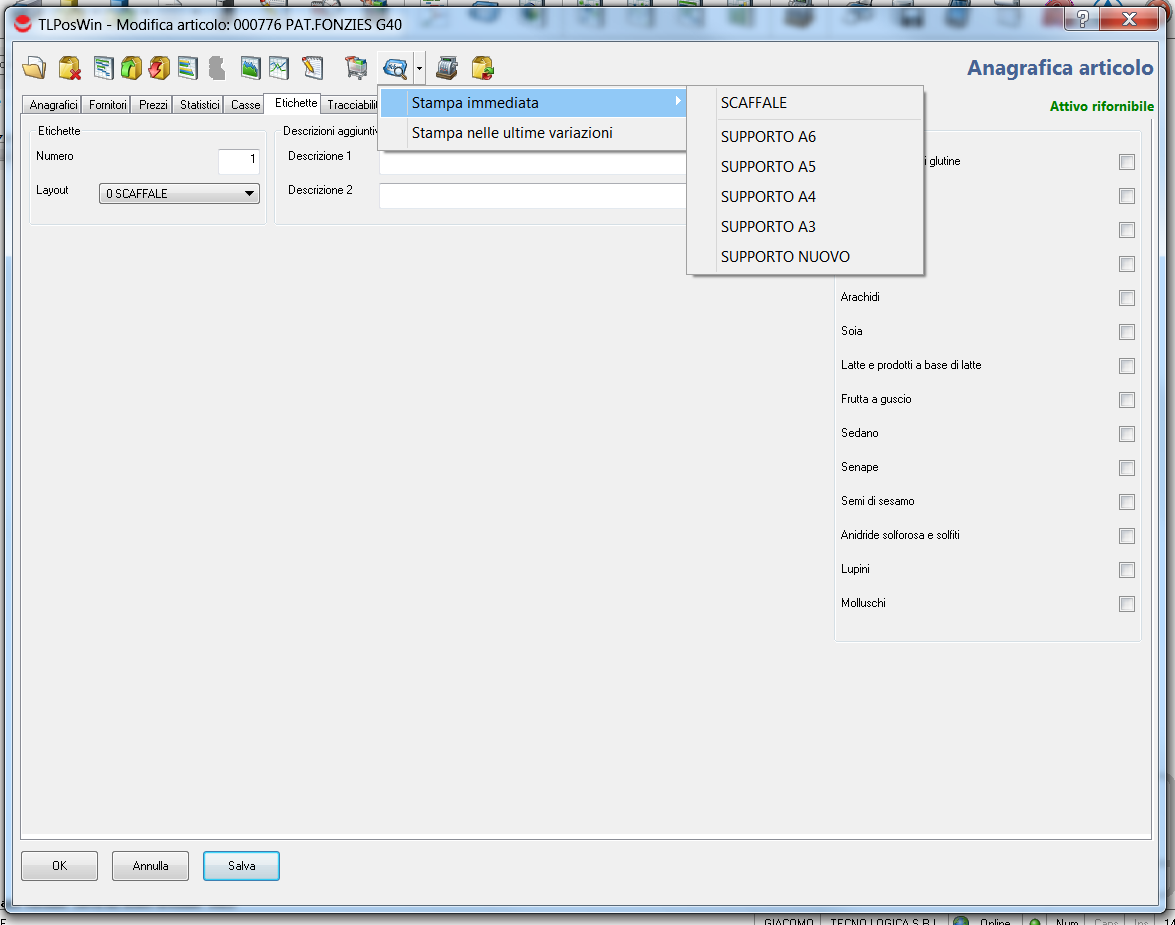Choose Stampa nelle ultime variazioni menu item
The image size is (1175, 925).
click(512, 133)
